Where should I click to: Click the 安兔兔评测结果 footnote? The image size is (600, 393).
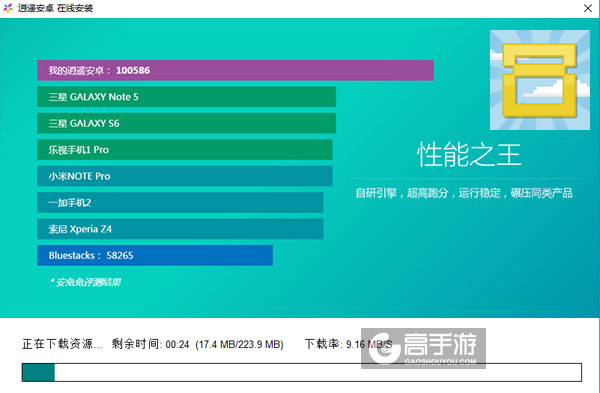click(x=85, y=282)
